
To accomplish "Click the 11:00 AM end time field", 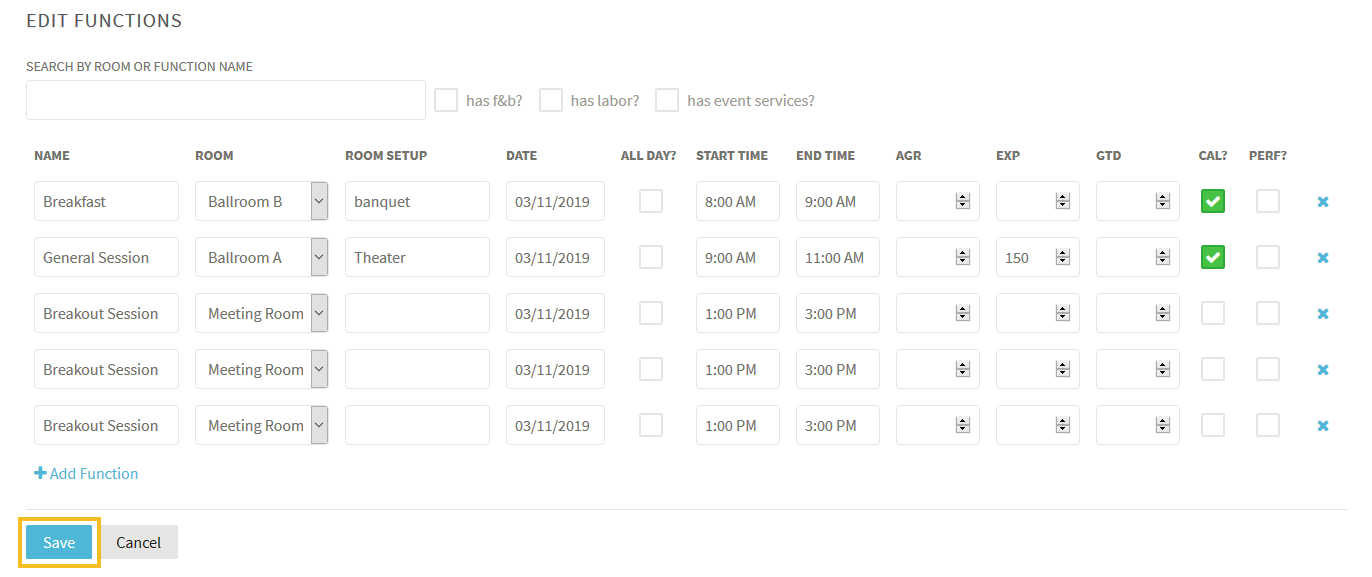I will (838, 257).
